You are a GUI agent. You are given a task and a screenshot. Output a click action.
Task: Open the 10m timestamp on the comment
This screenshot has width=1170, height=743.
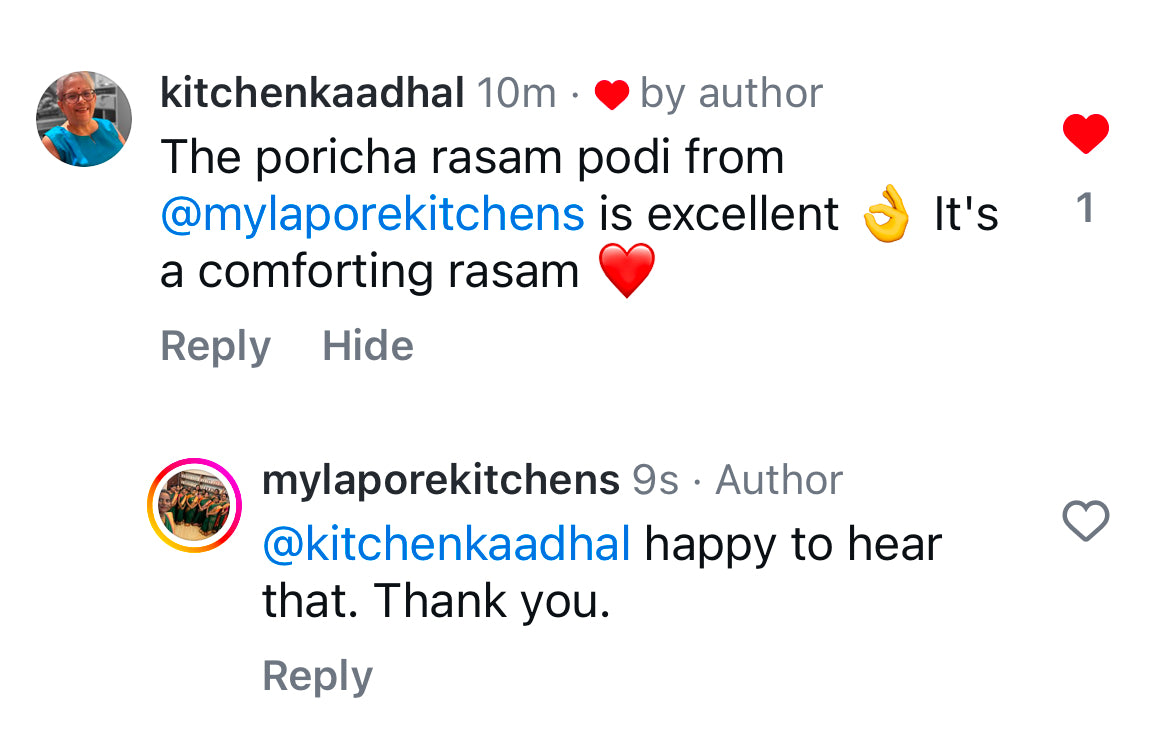point(516,92)
